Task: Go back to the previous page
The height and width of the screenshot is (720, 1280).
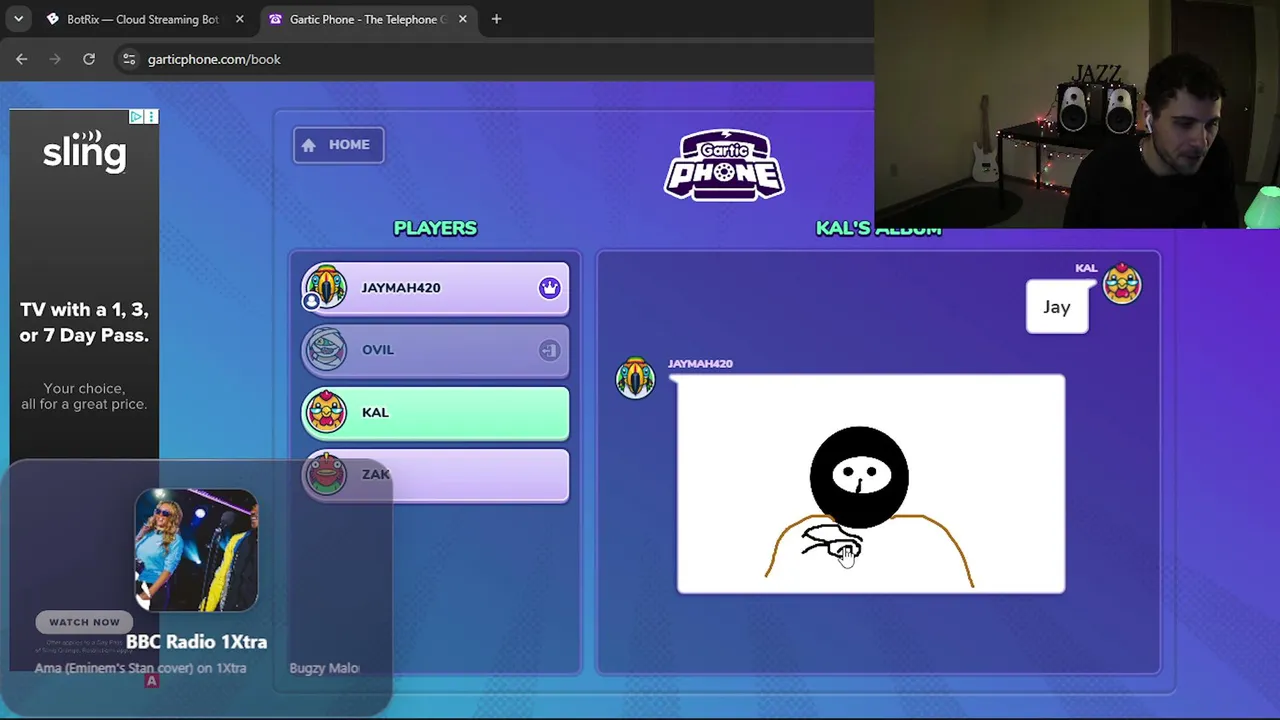Action: click(22, 59)
